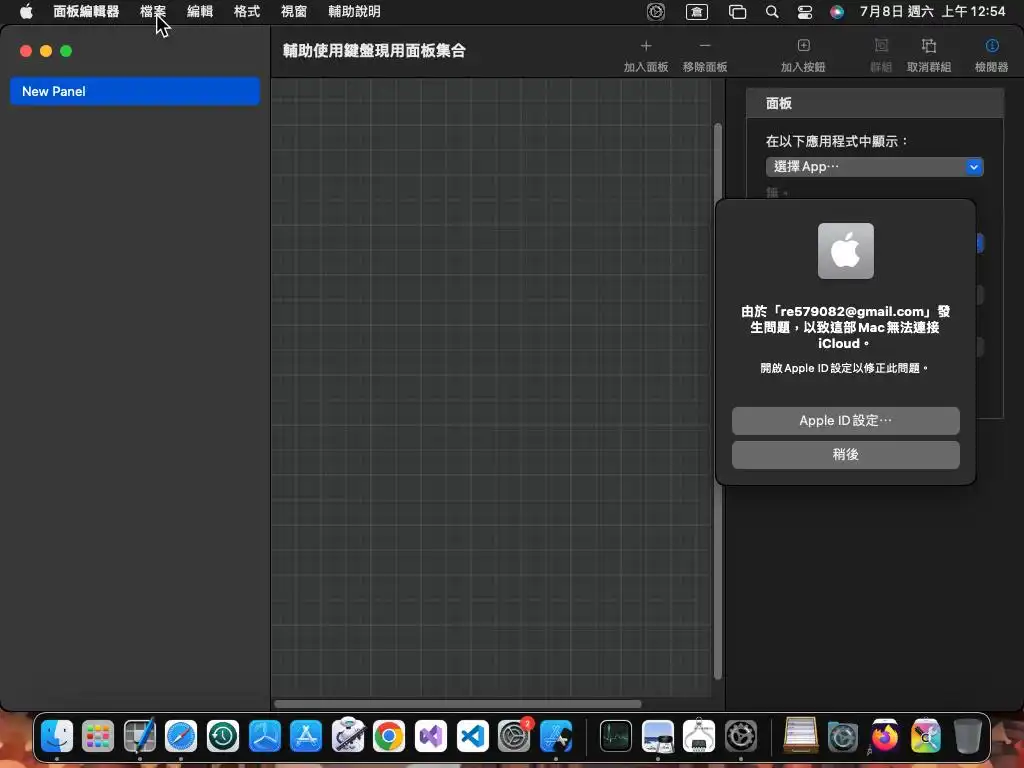The image size is (1024, 768).
Task: Open App Store from the Dock
Action: pyautogui.click(x=306, y=736)
